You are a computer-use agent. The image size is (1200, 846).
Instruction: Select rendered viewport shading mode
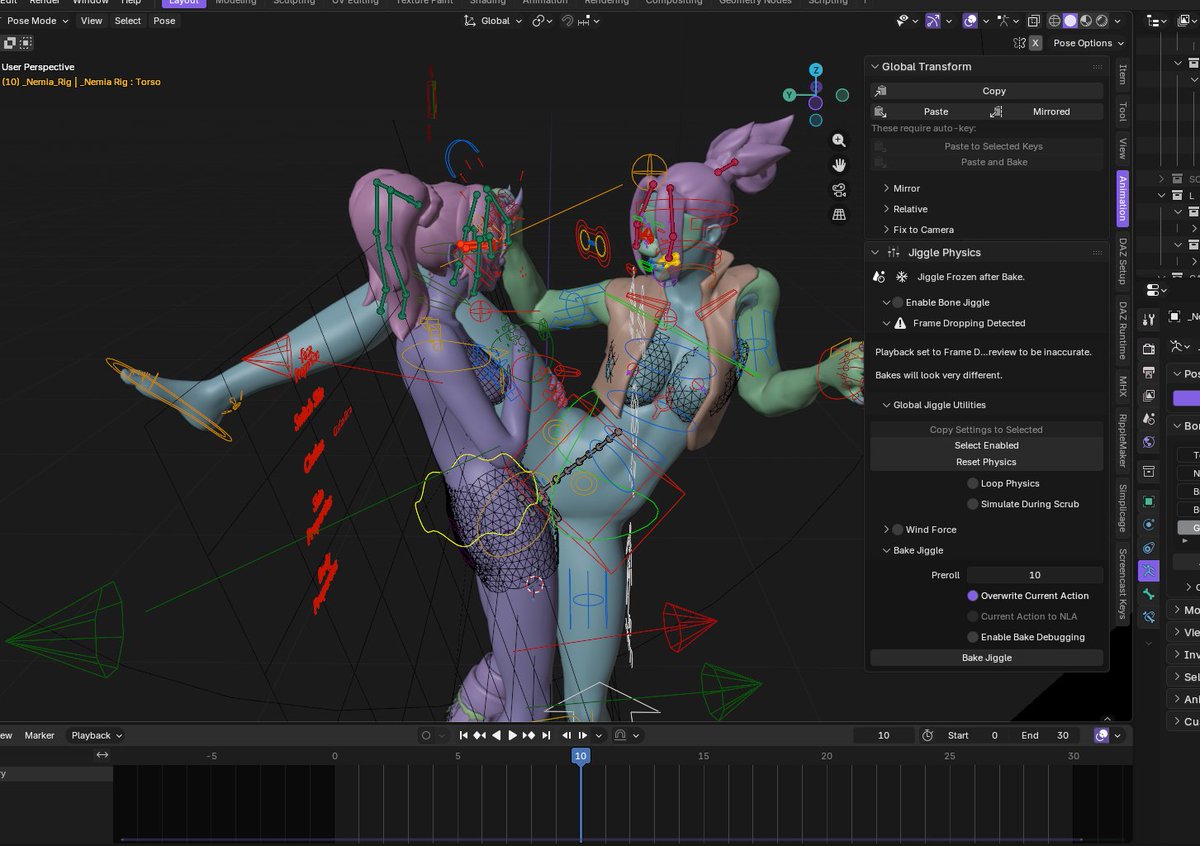click(1102, 20)
